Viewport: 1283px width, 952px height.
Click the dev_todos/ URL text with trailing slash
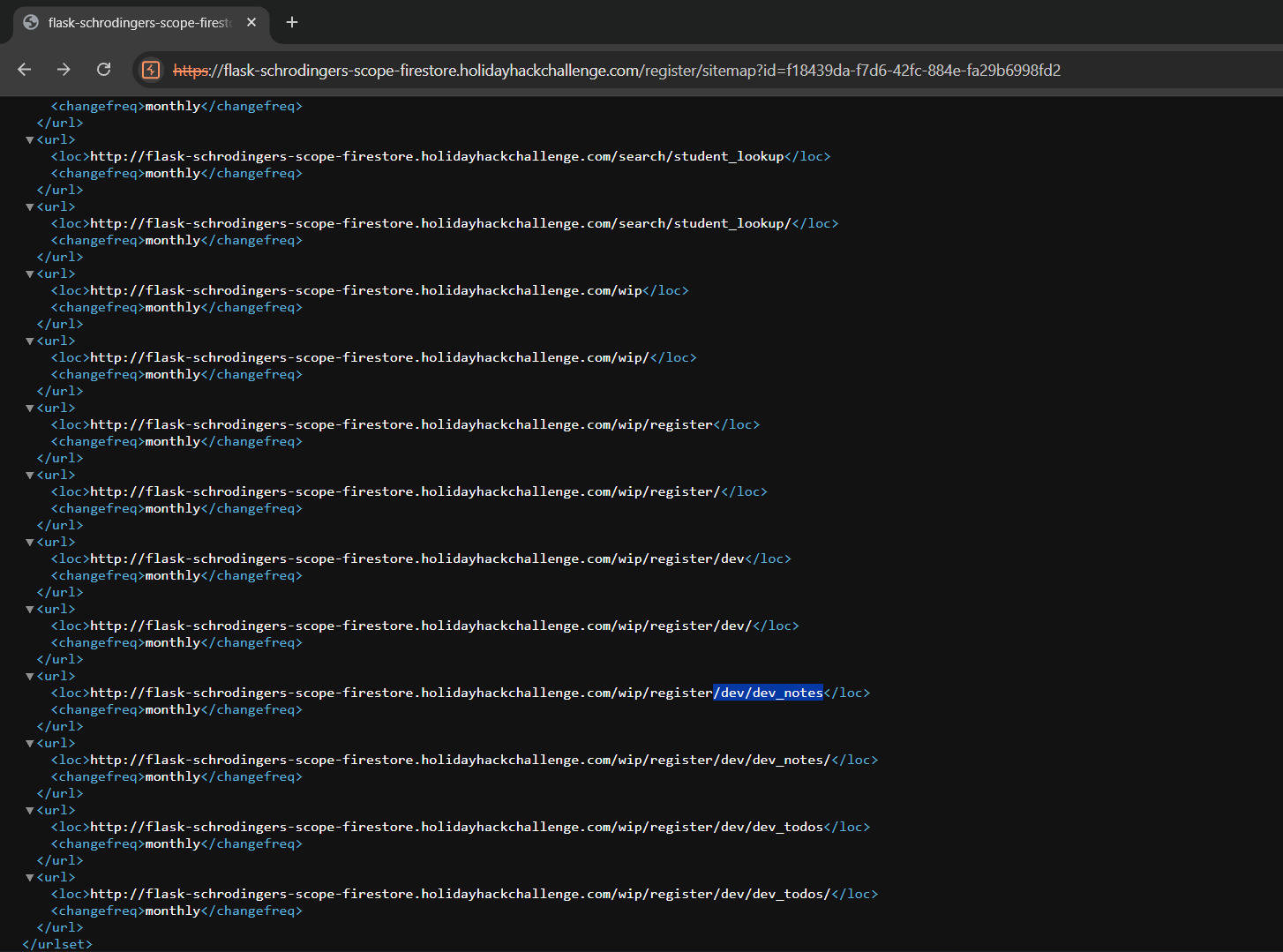pos(461,894)
